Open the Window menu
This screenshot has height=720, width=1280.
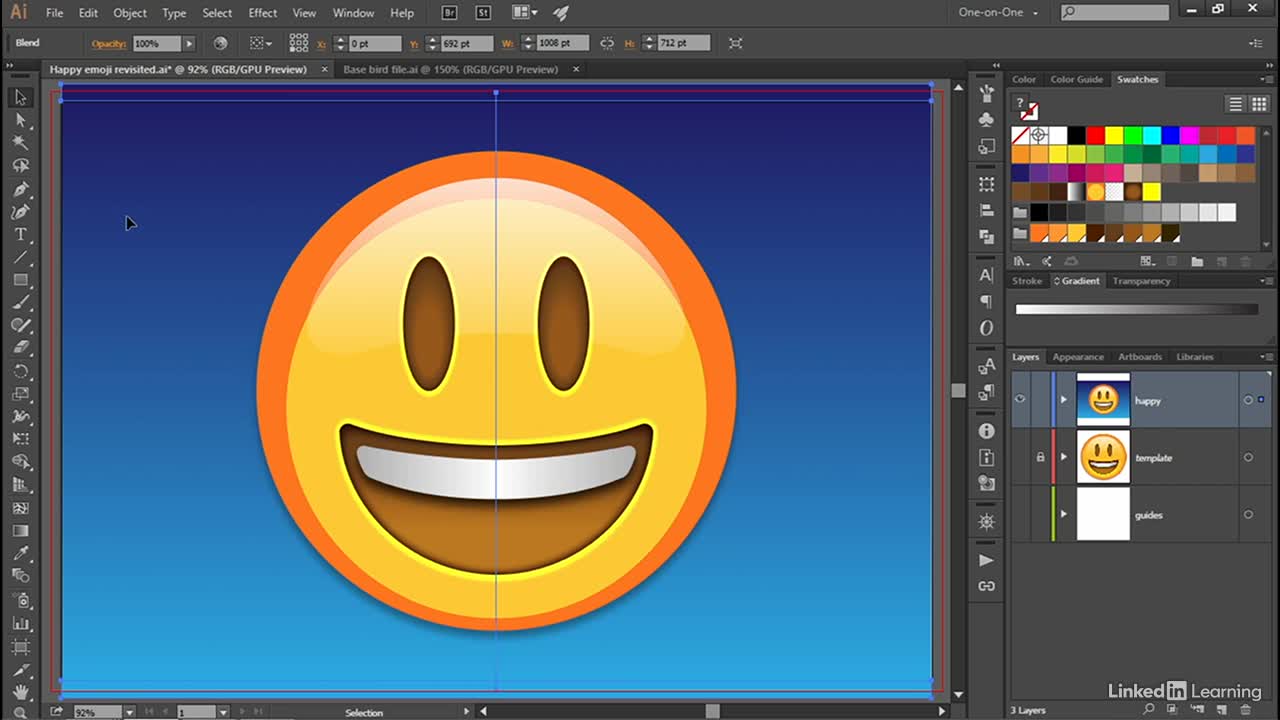(x=353, y=13)
